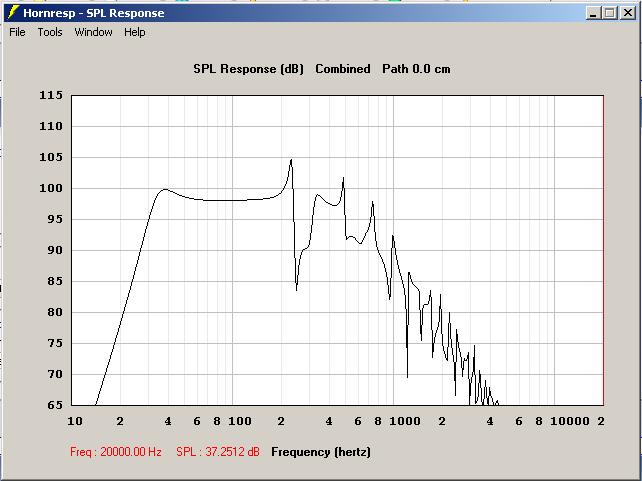The image size is (642, 481).
Task: Click the 1000 Hz x-axis label
Action: tap(405, 421)
